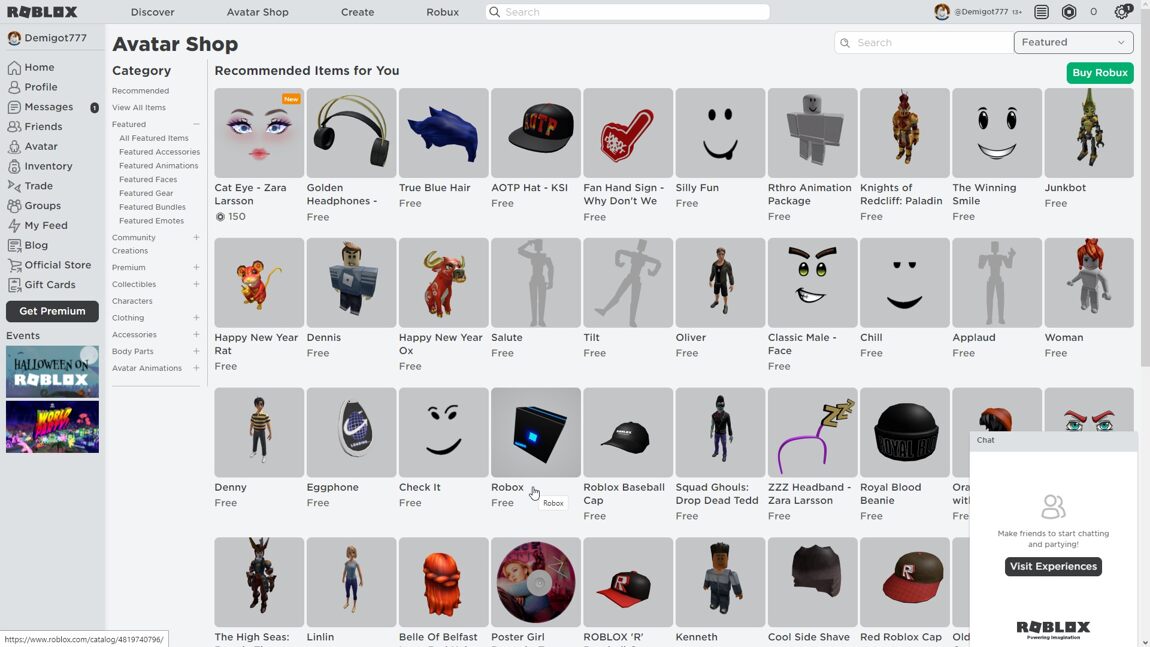Expand the Body Parts category
The image size is (1150, 647).
[x=196, y=351]
